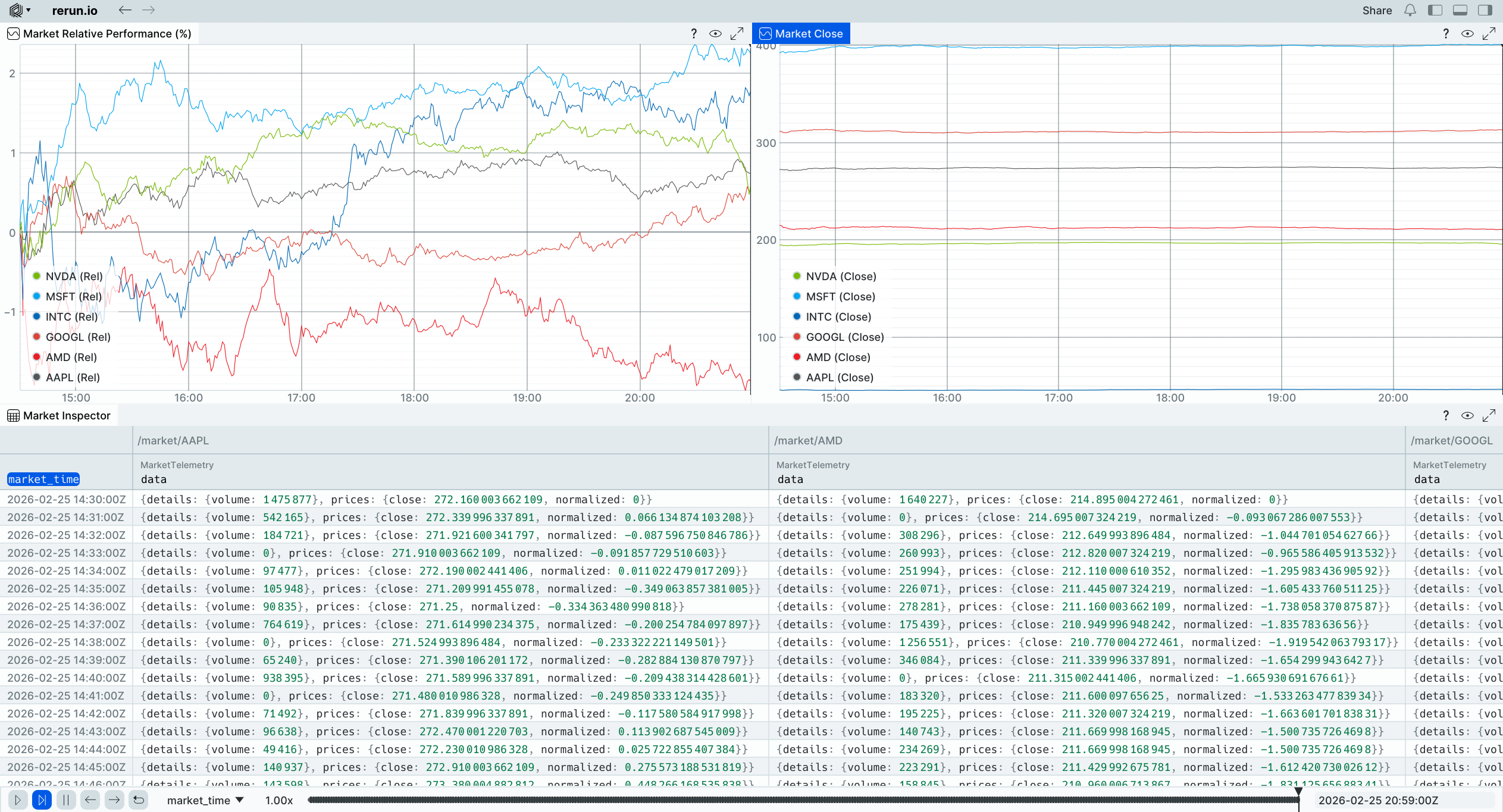Screen dimensions: 1503x812
Task: Pause playback in the timeline bar
Action: coord(66,800)
